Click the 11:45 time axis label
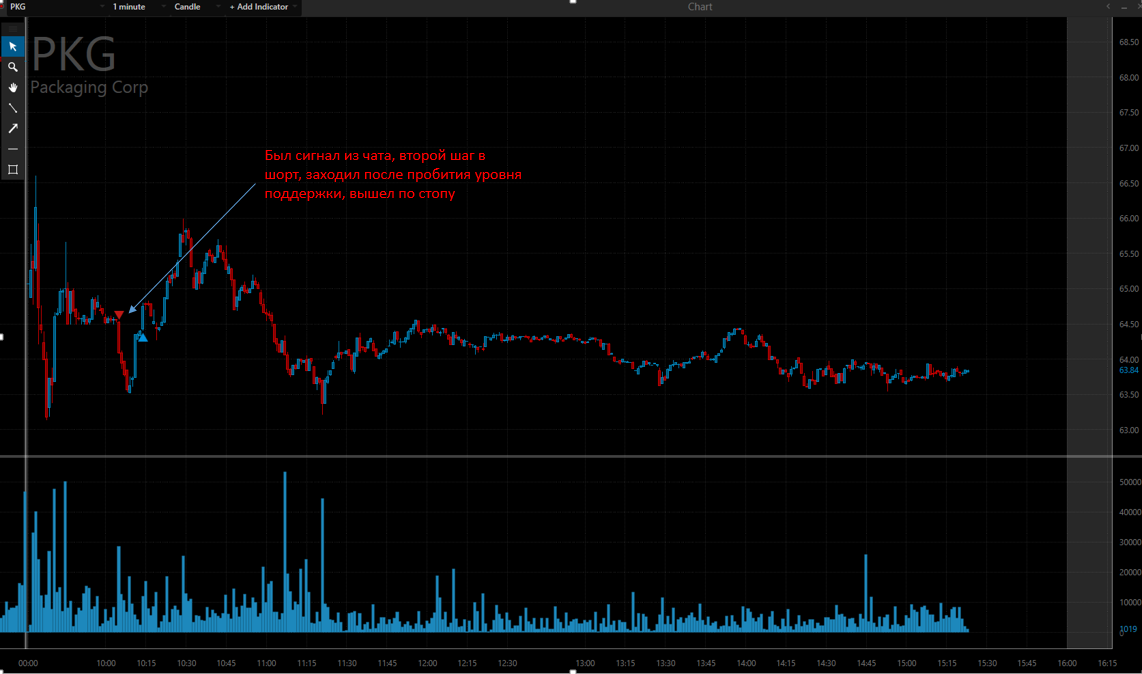 pyautogui.click(x=387, y=663)
